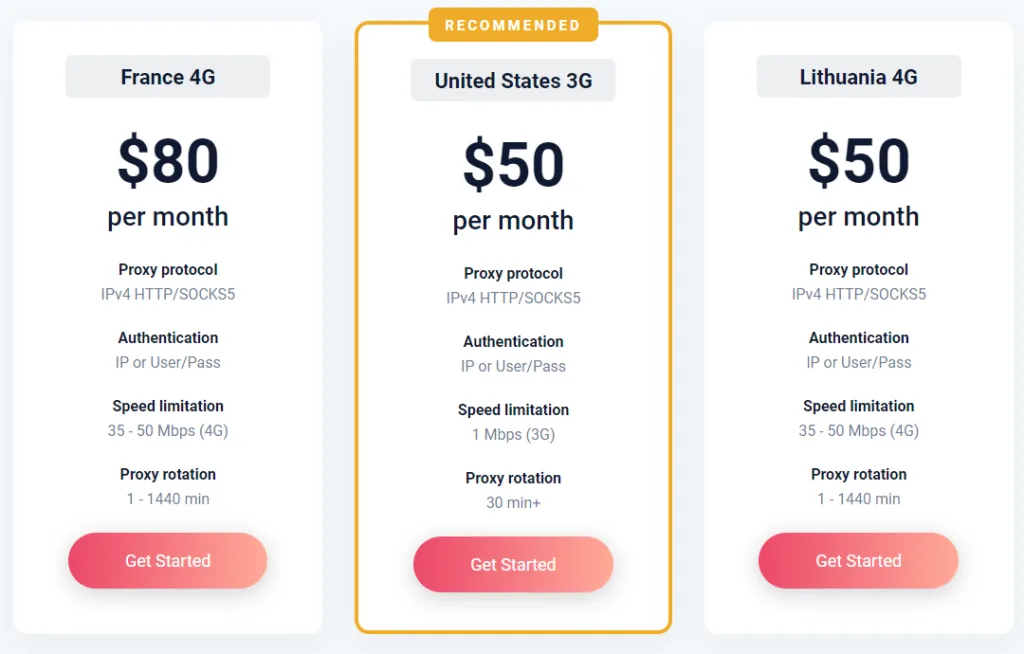Select the United States 3G plan title
This screenshot has height=654, width=1024.
pyautogui.click(x=513, y=81)
